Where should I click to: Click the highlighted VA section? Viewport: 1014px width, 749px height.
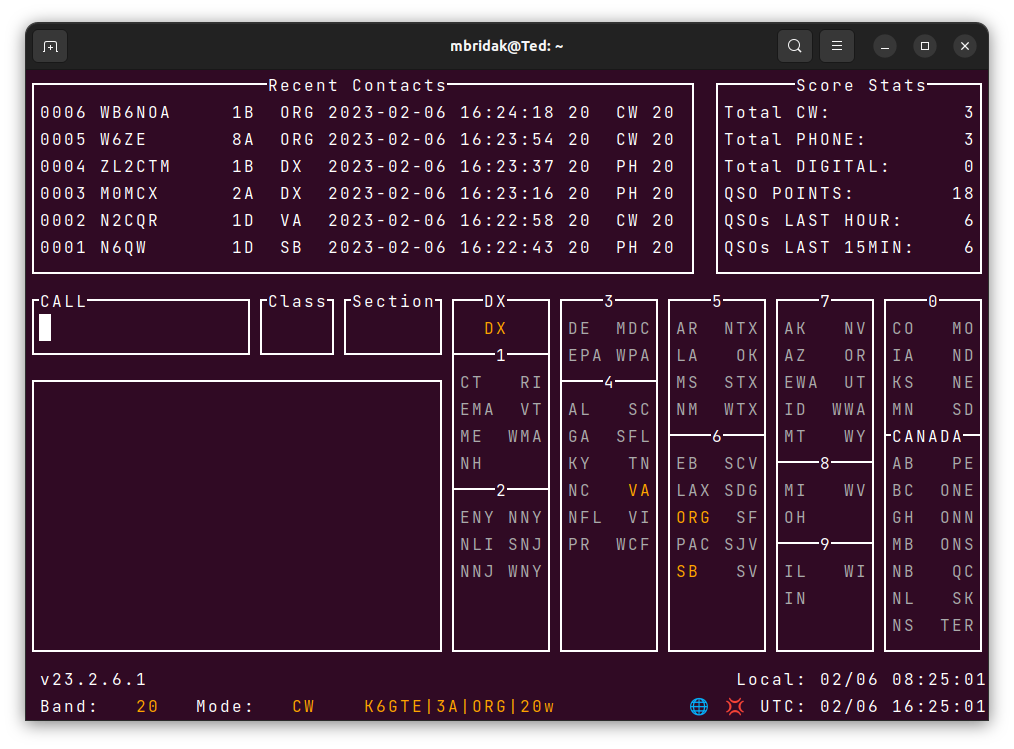click(x=639, y=490)
